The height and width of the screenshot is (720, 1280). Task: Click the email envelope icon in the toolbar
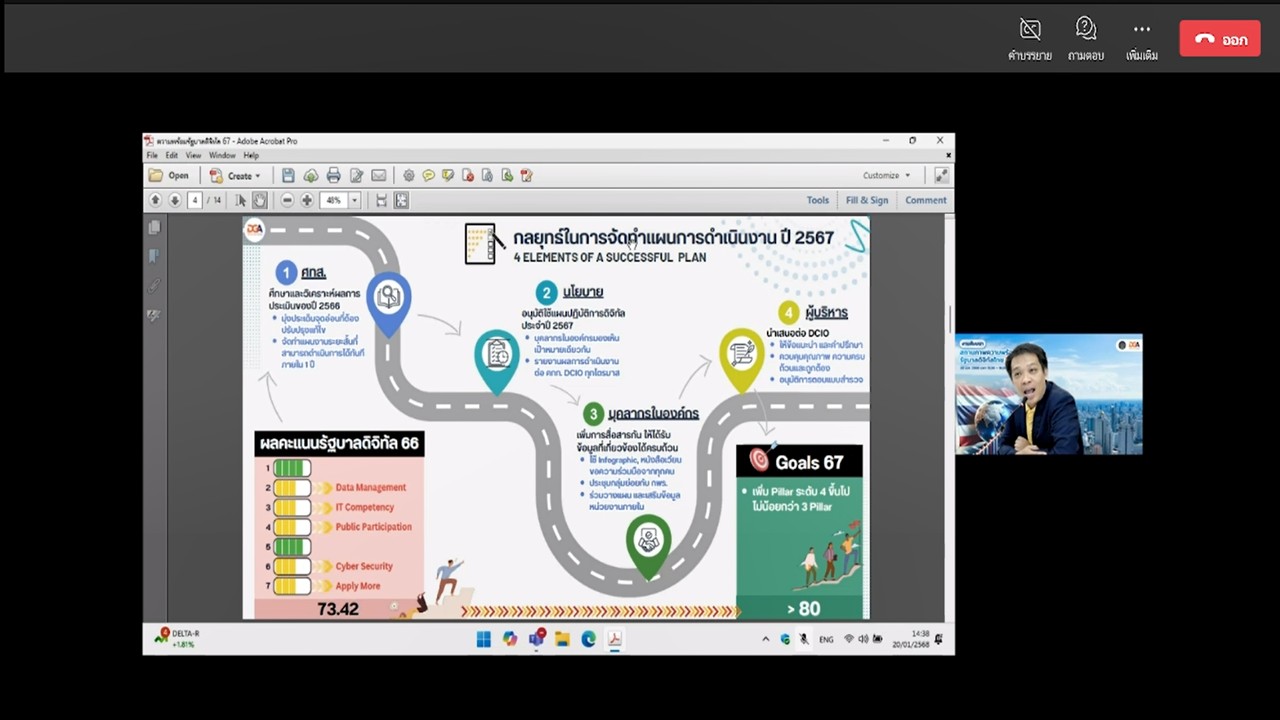tap(378, 176)
